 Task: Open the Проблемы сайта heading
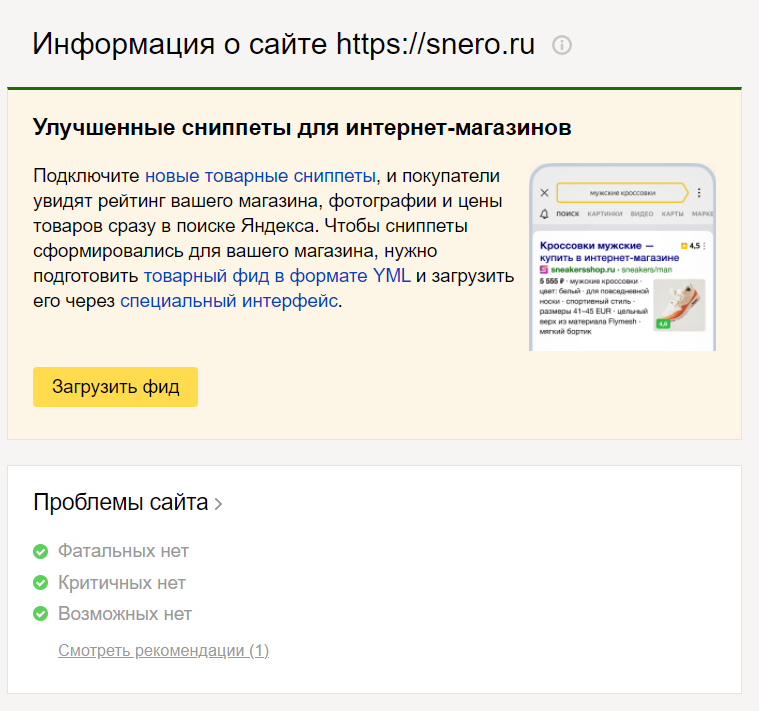click(x=121, y=502)
